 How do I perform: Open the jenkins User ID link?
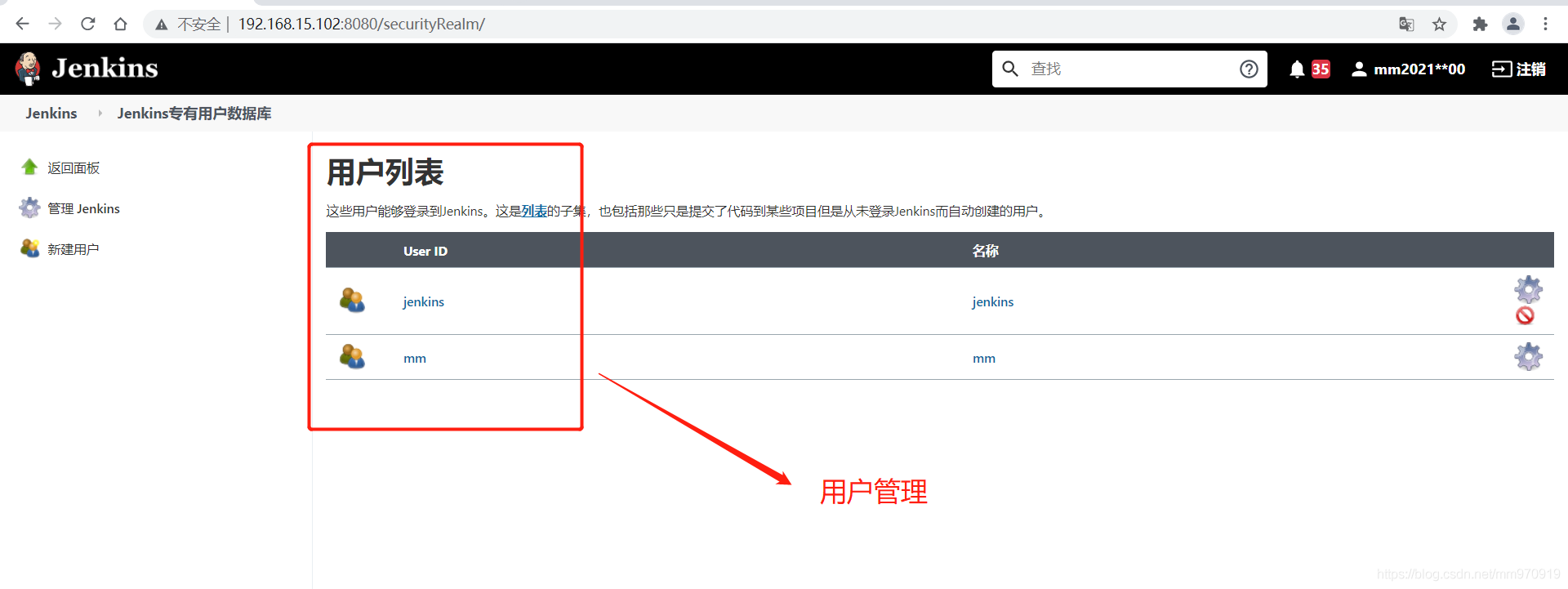tap(424, 301)
